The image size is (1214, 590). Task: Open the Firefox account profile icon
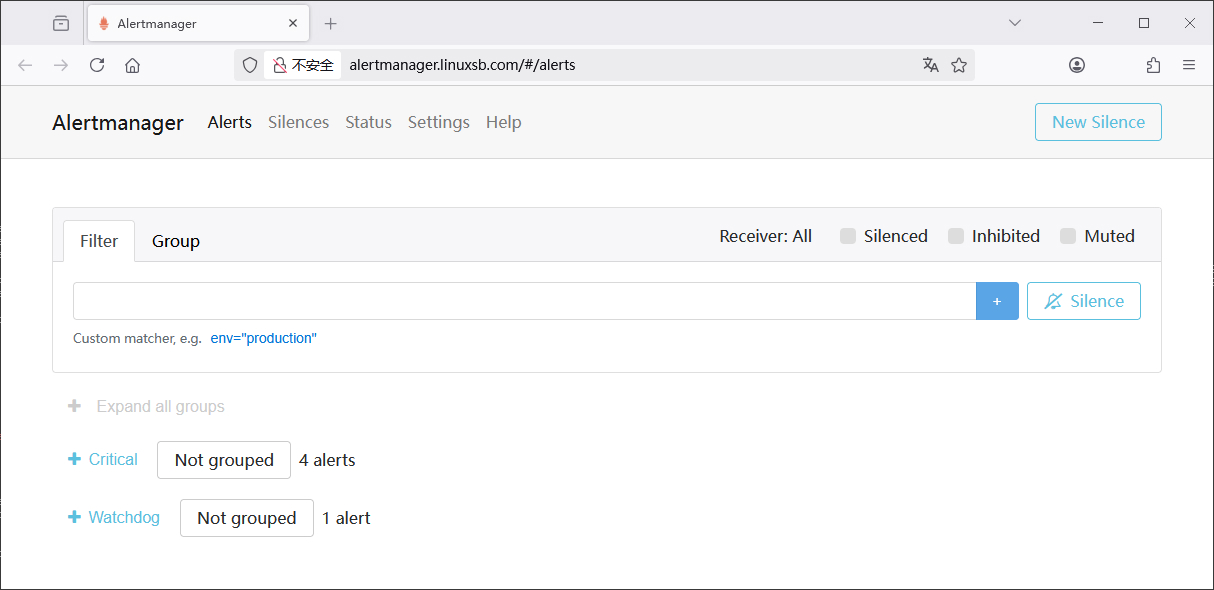(1077, 65)
